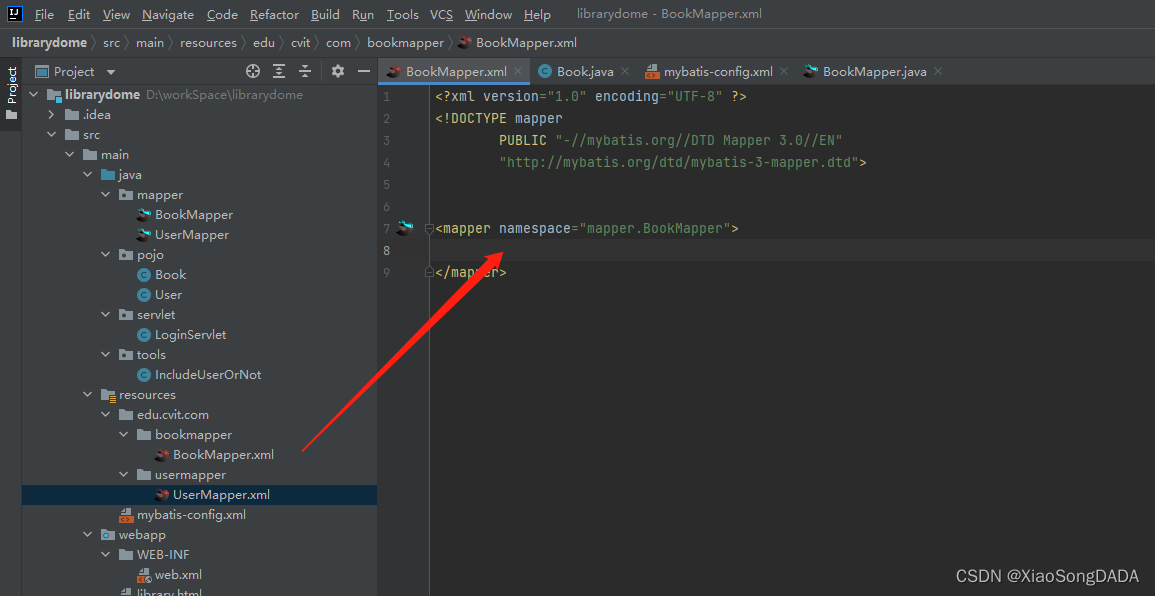Viewport: 1155px width, 596px height.
Task: Open the Edit menu
Action: click(79, 15)
